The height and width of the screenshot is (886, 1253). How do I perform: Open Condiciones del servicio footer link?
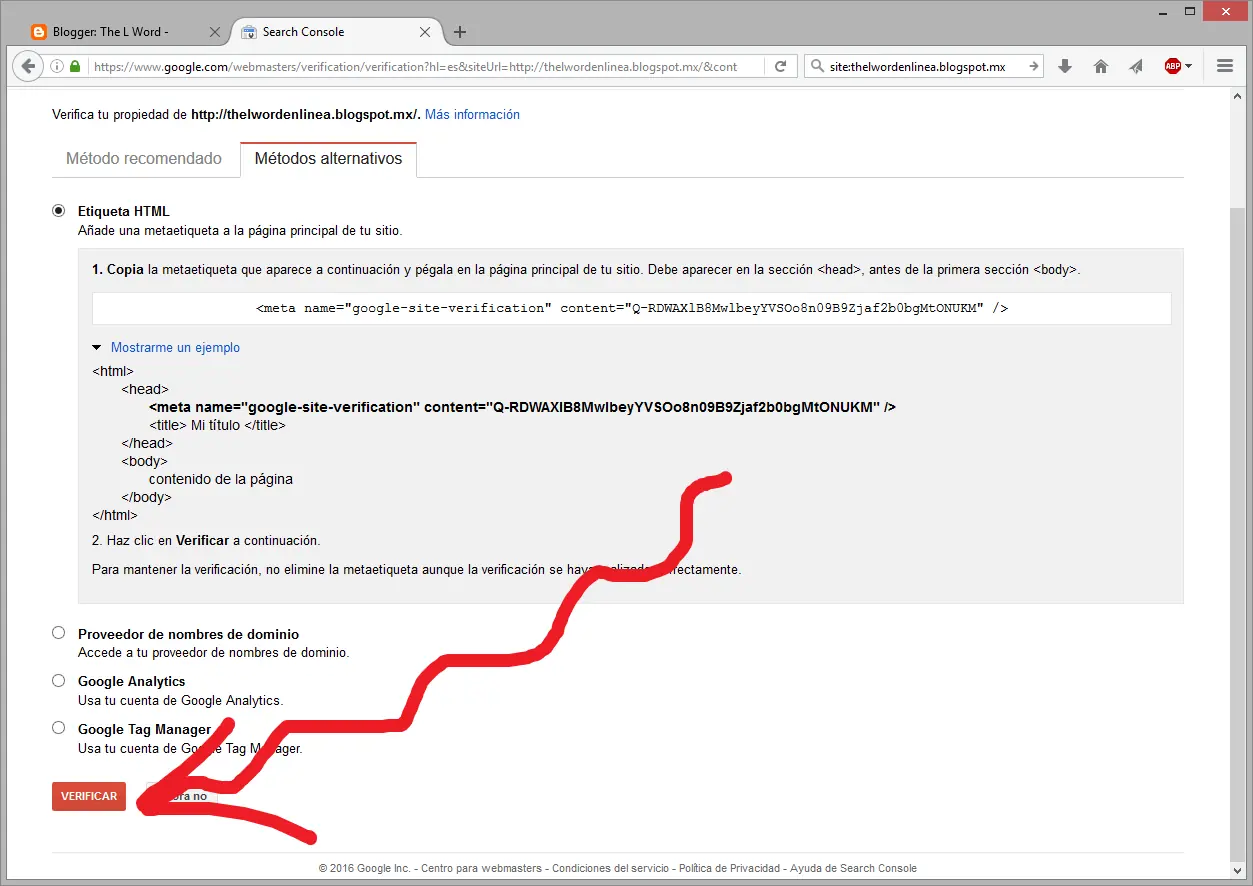[610, 868]
